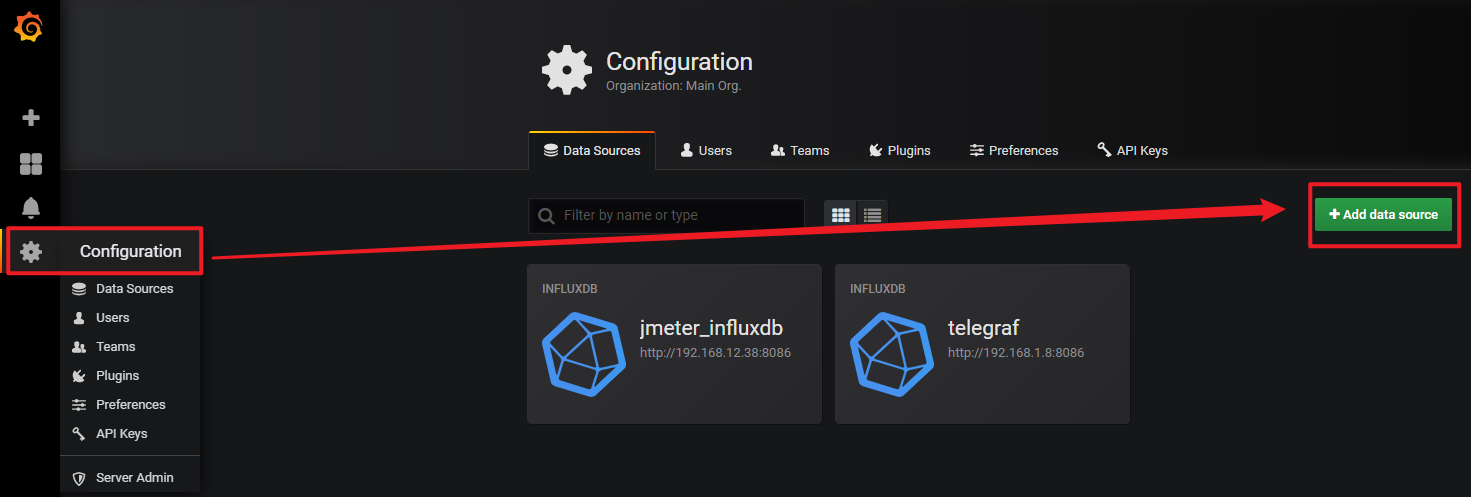Open the Dashboards grid icon in the sidebar
The height and width of the screenshot is (497, 1471).
pos(31,164)
